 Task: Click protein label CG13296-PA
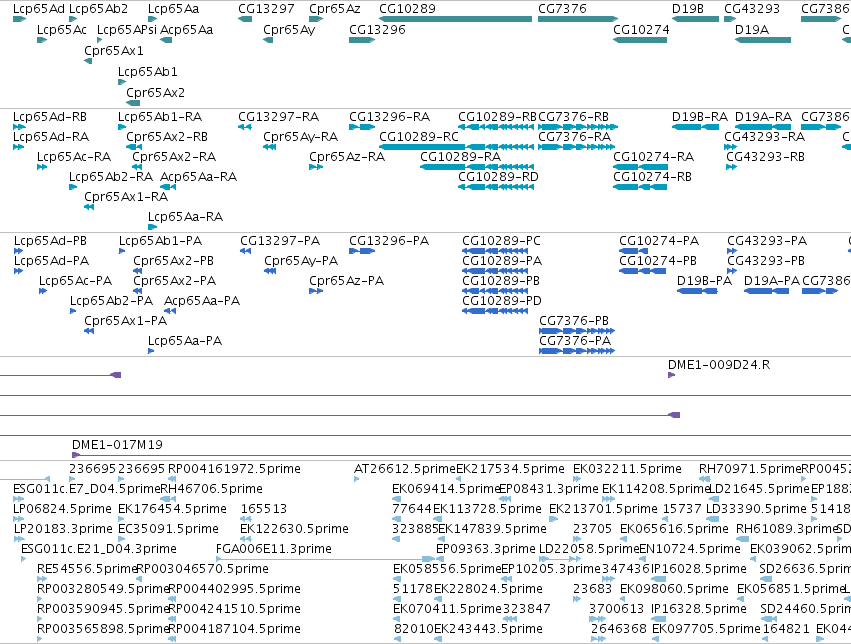(389, 240)
